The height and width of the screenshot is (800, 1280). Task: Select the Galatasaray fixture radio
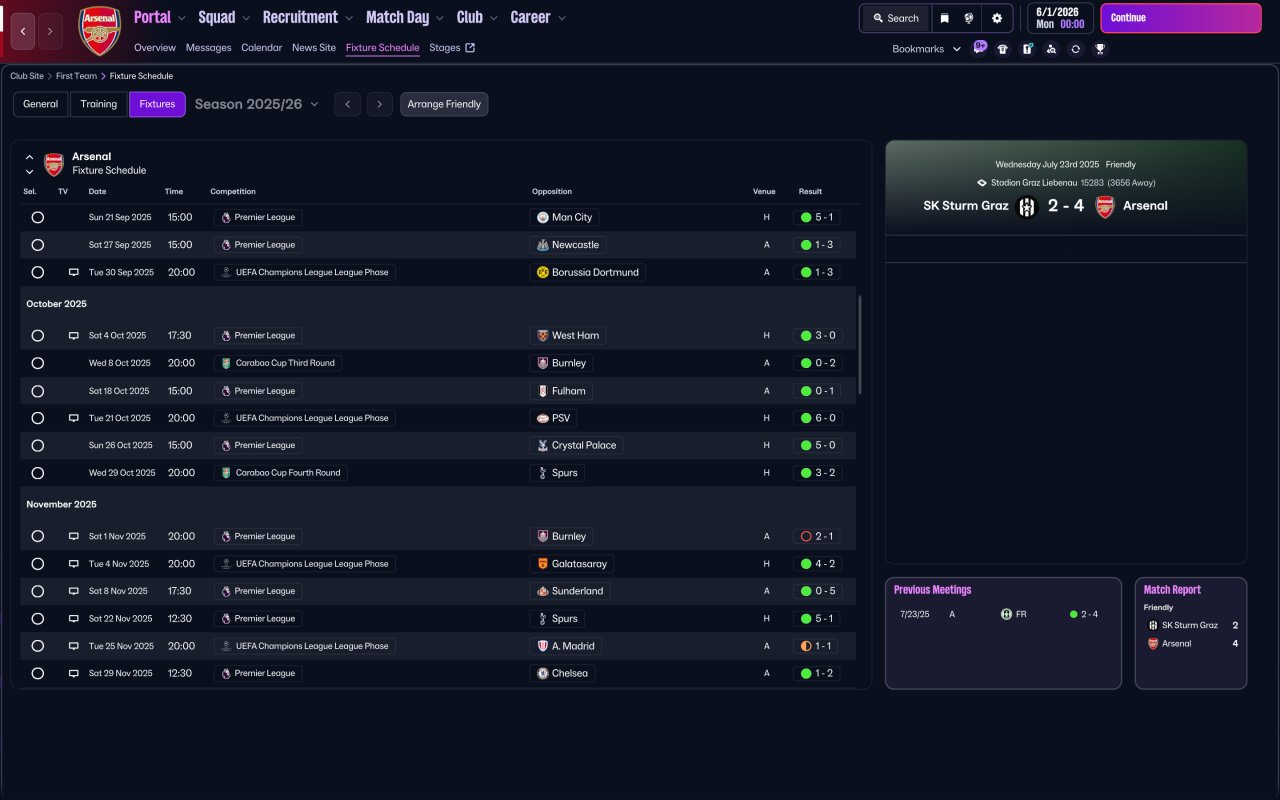(38, 564)
